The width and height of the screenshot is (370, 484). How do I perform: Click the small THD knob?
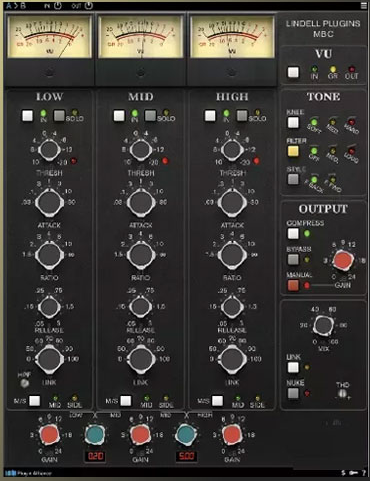click(342, 394)
